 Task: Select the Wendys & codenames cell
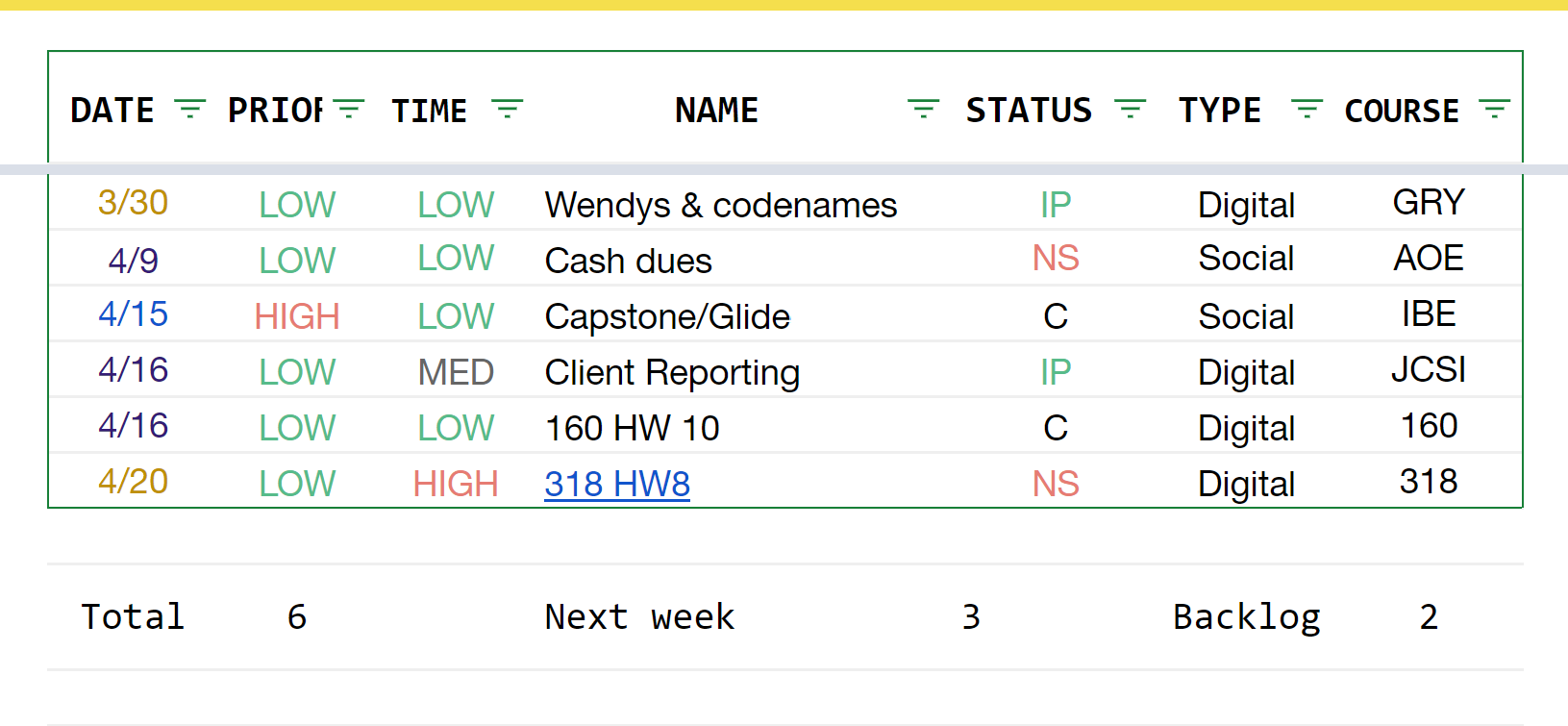(720, 205)
